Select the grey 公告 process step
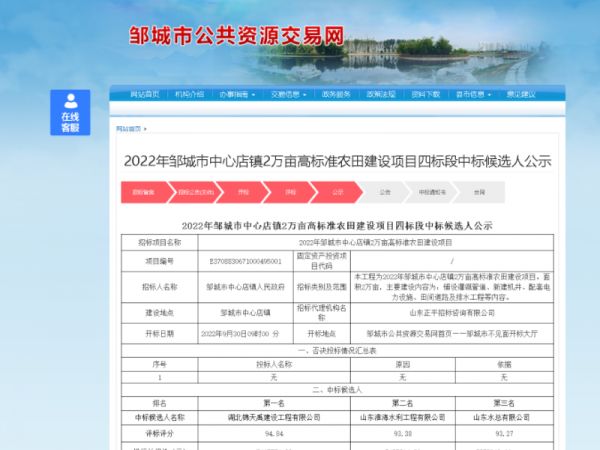Screen dimensions: 600x450 [385, 192]
